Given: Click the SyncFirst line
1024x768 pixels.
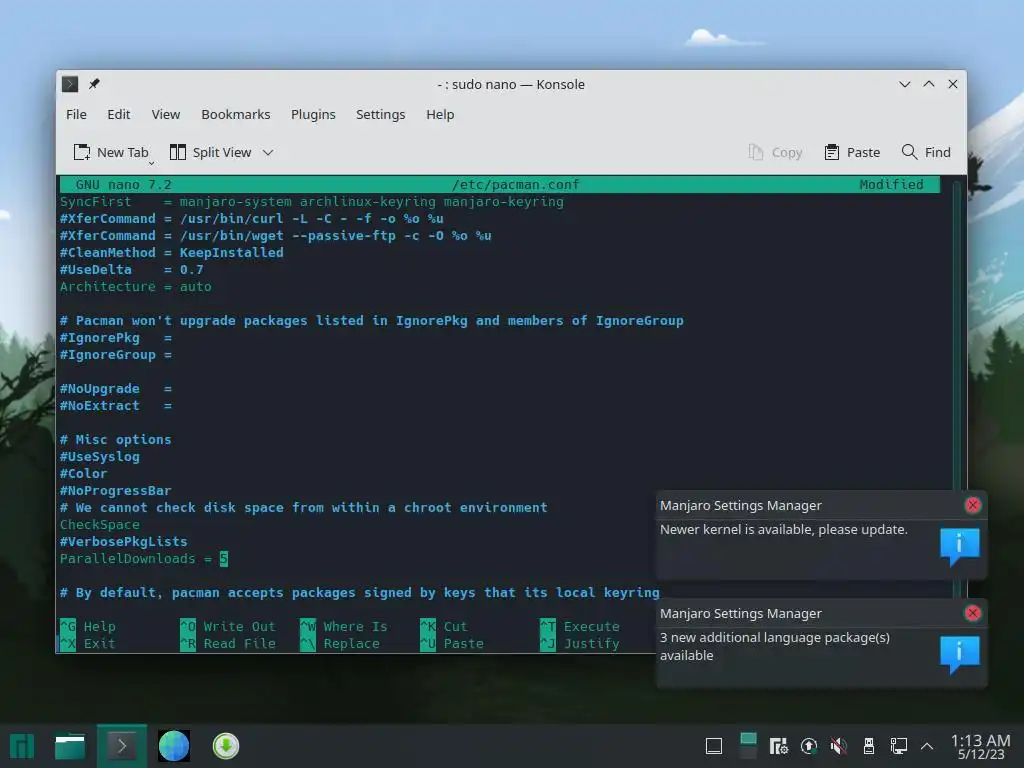Looking at the screenshot, I should [x=312, y=202].
